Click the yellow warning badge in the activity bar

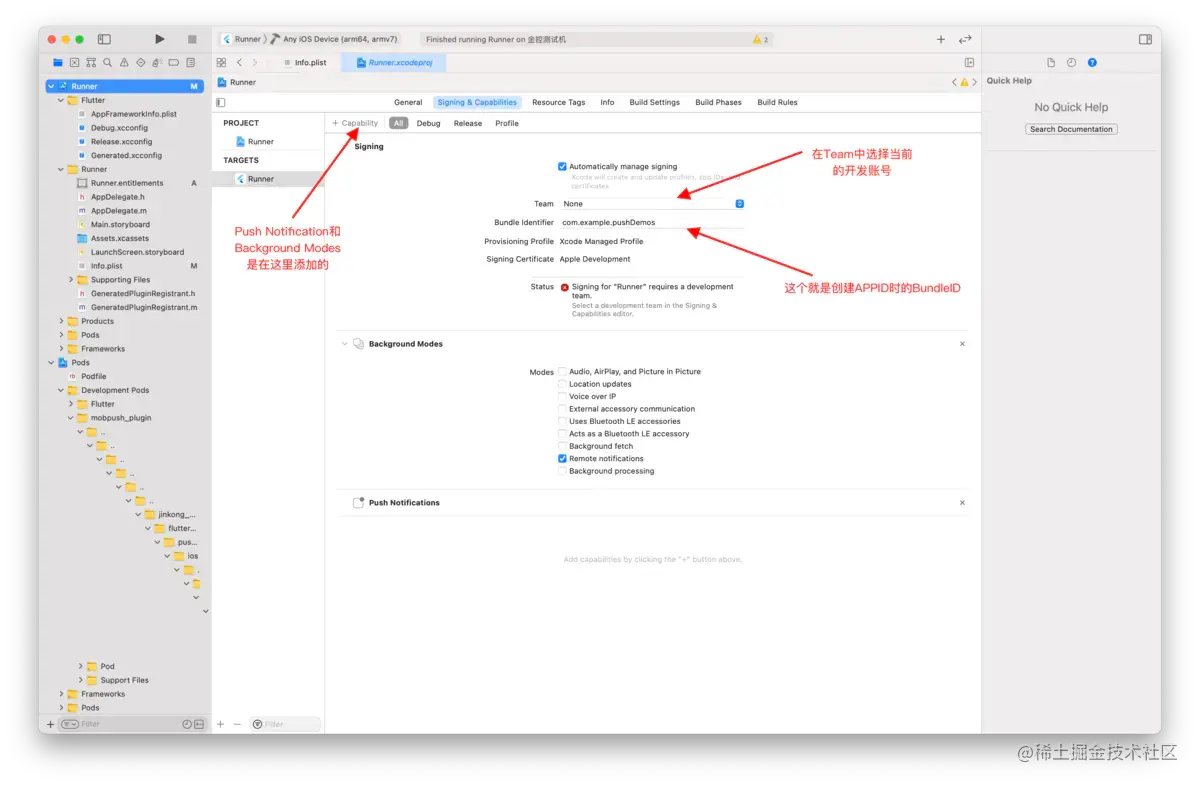[x=760, y=39]
